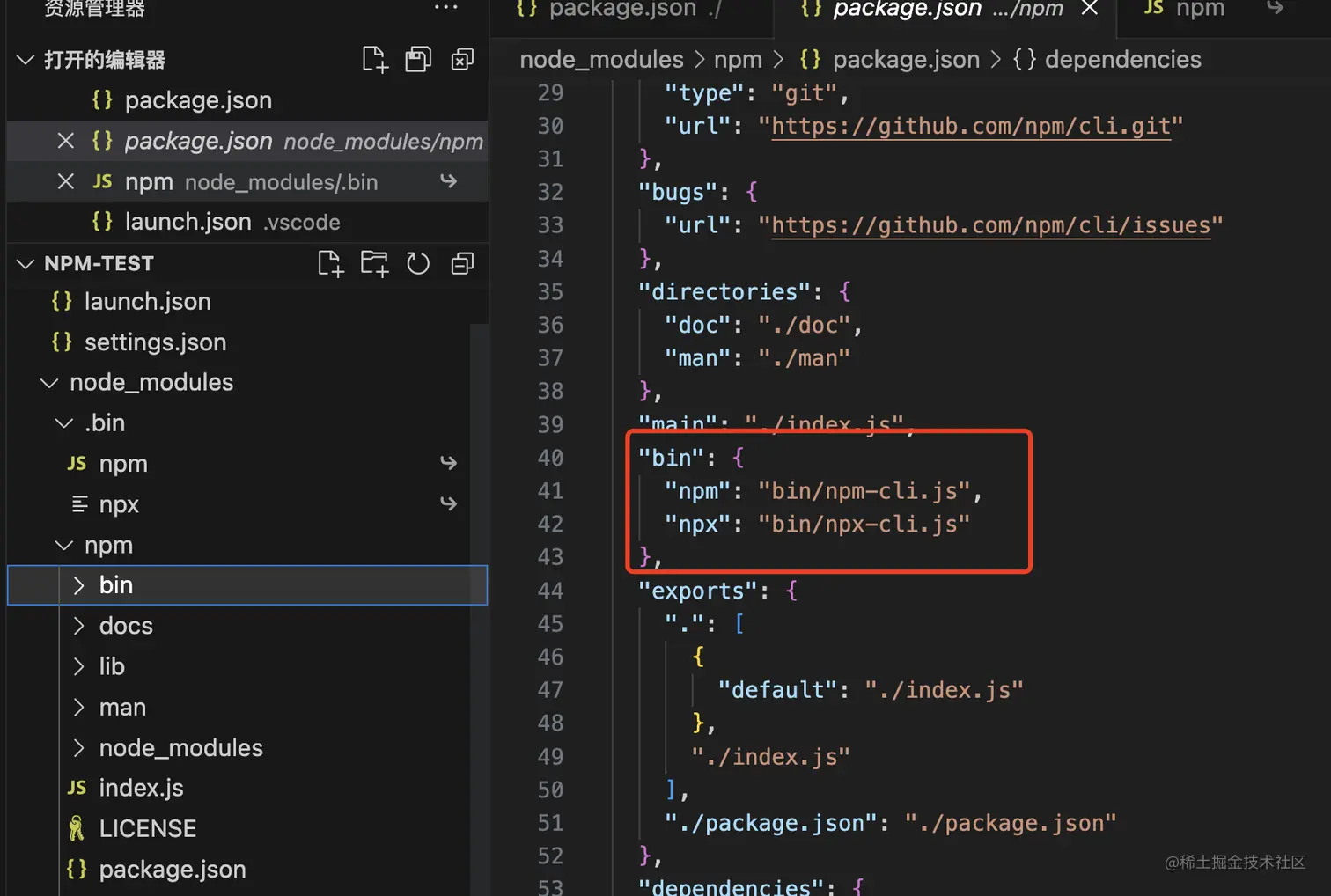Click node_modules breadcrumb segment
This screenshot has width=1331, height=896.
pos(601,59)
